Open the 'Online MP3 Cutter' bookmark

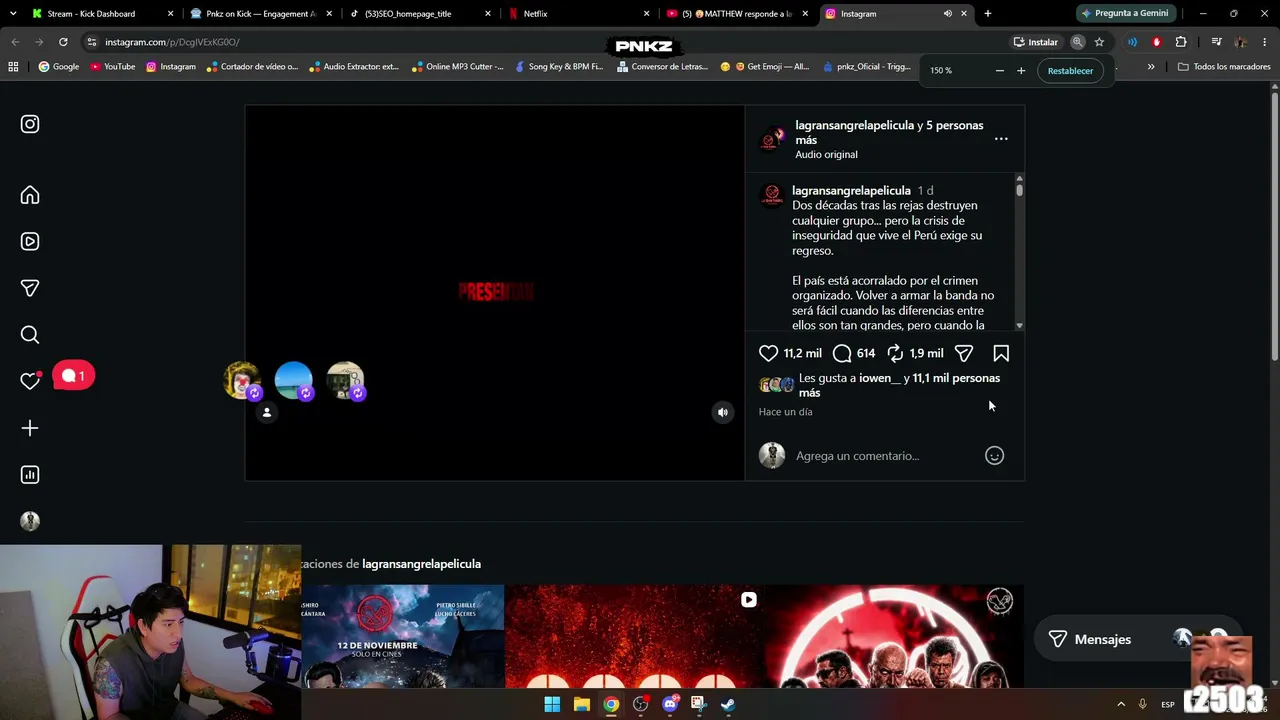tap(457, 67)
